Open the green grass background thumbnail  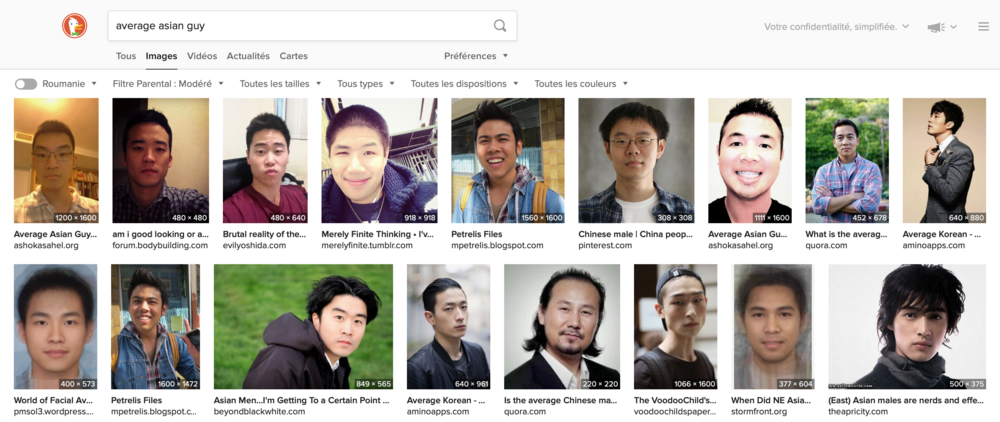coord(304,326)
